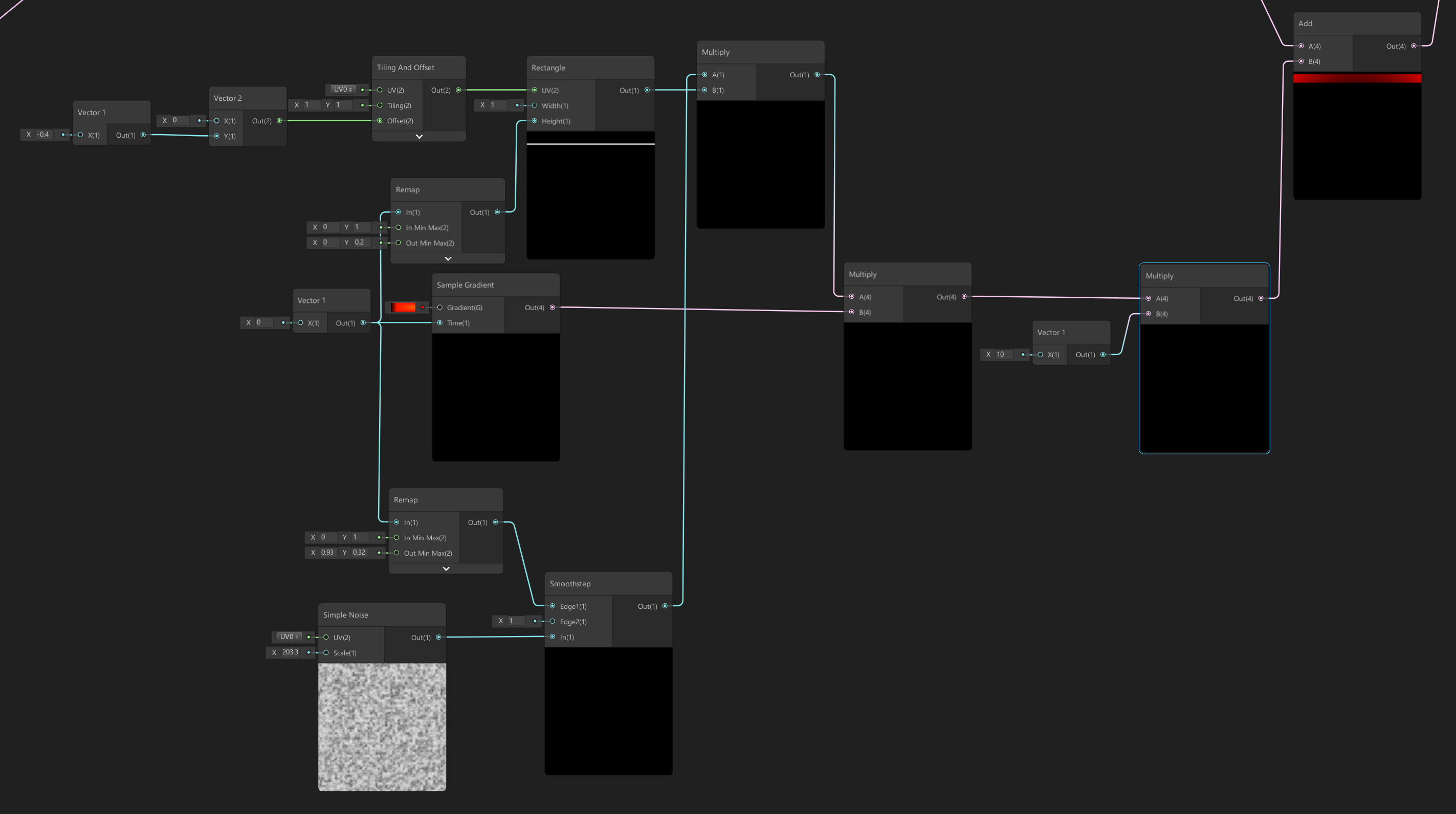Click the Simple Noise Out(1) port
This screenshot has width=1456, height=814.
(x=438, y=637)
